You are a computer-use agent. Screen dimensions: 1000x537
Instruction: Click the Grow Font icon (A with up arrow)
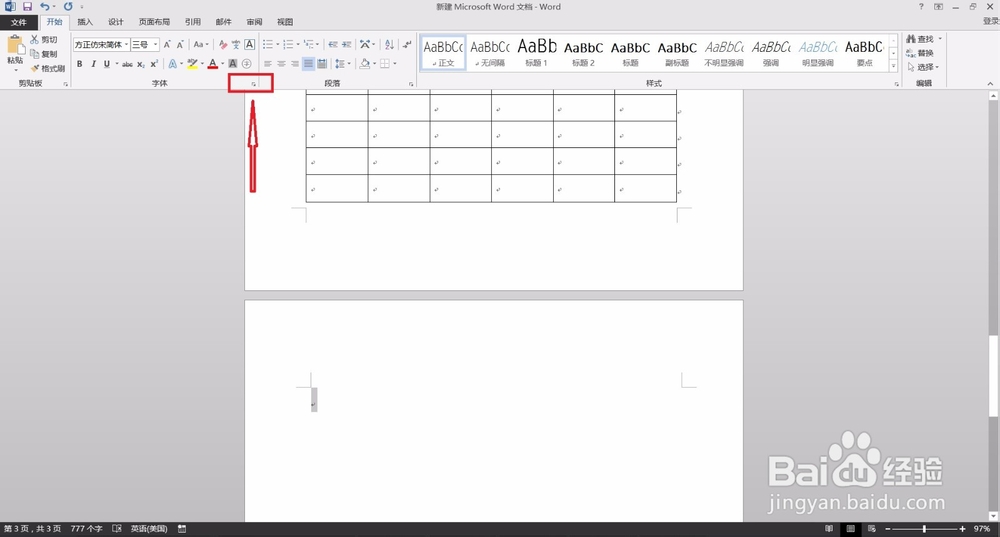[167, 45]
